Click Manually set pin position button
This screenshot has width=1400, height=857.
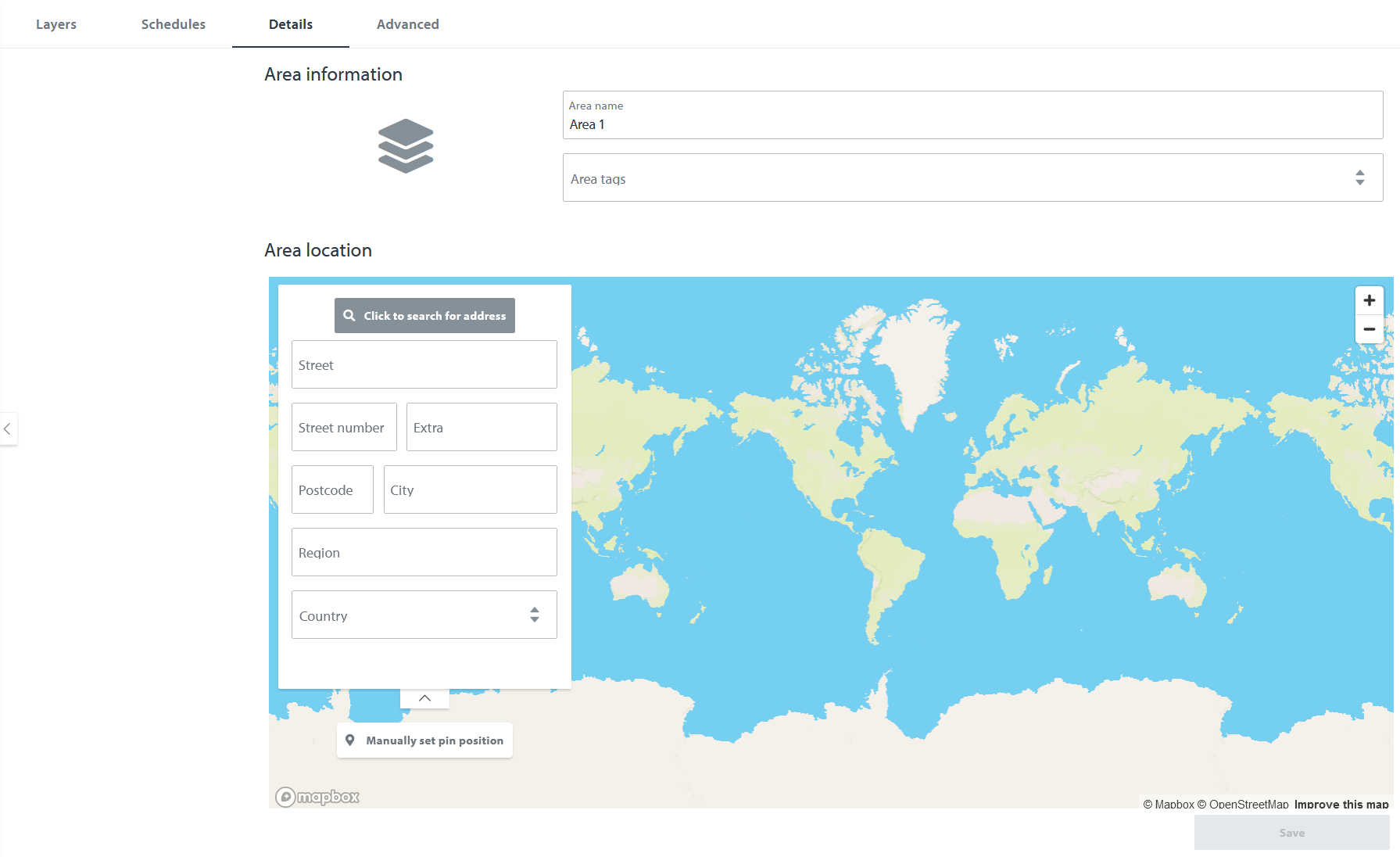click(x=424, y=740)
